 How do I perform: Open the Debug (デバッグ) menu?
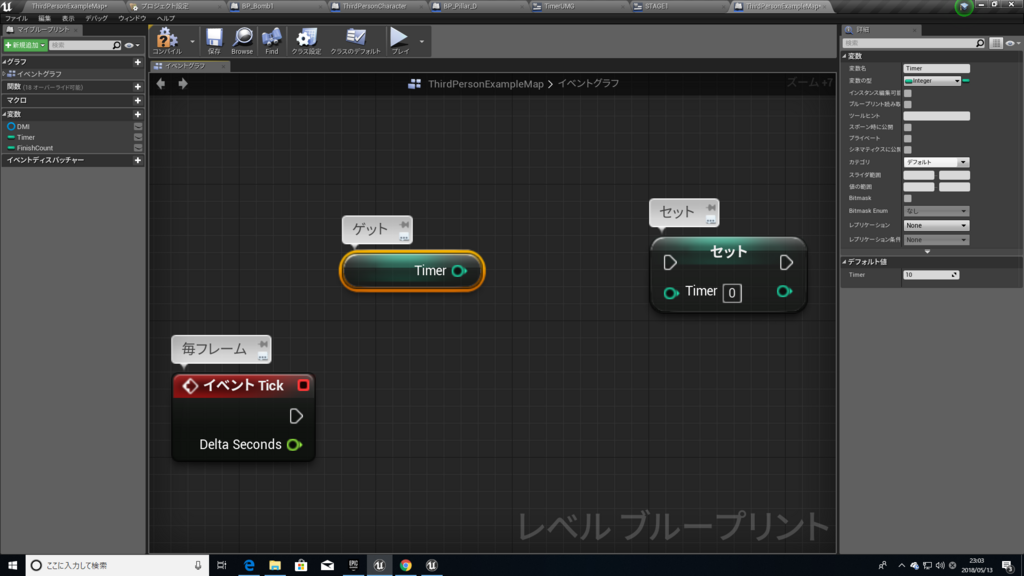tap(96, 18)
